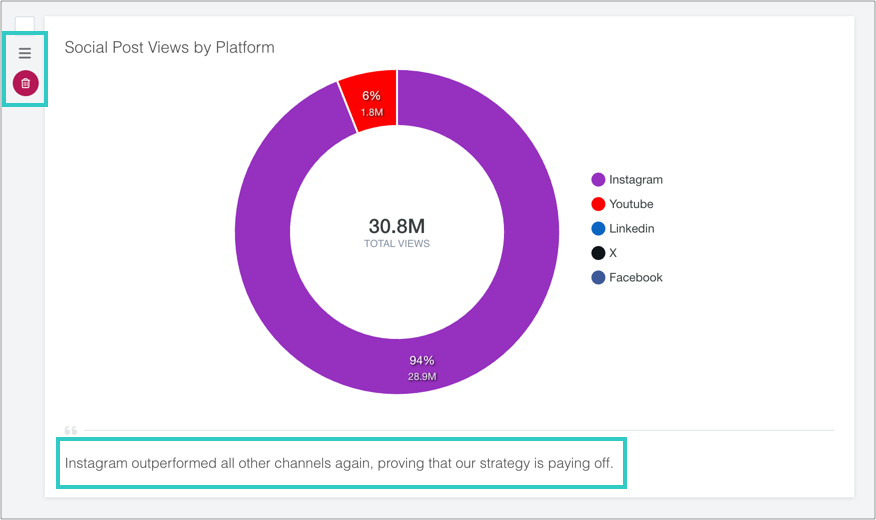This screenshot has height=520, width=876.
Task: Toggle the X series via its legend label
Action: 613,253
